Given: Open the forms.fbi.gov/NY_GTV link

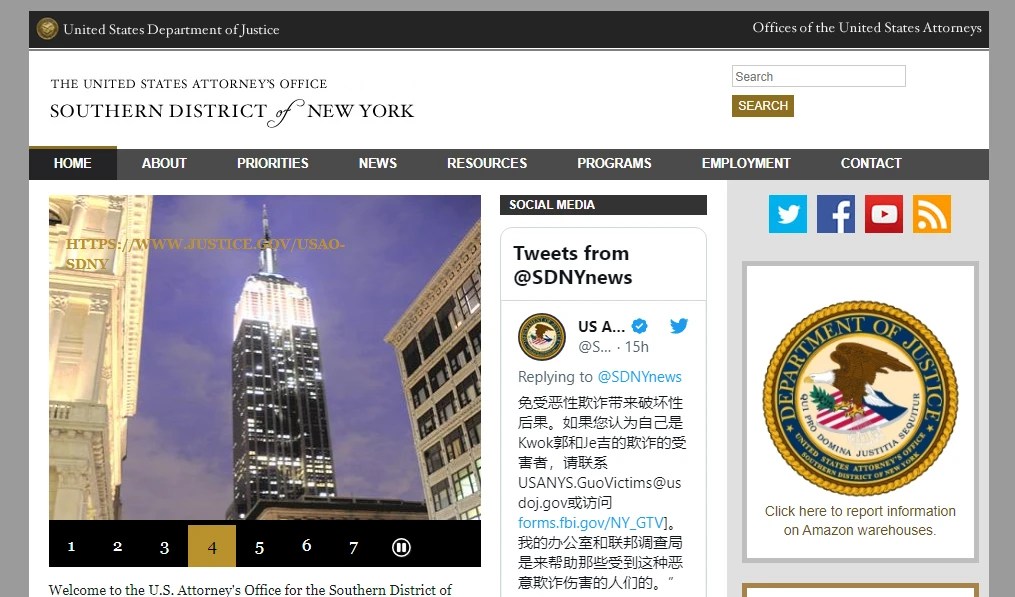Looking at the screenshot, I should (x=591, y=523).
